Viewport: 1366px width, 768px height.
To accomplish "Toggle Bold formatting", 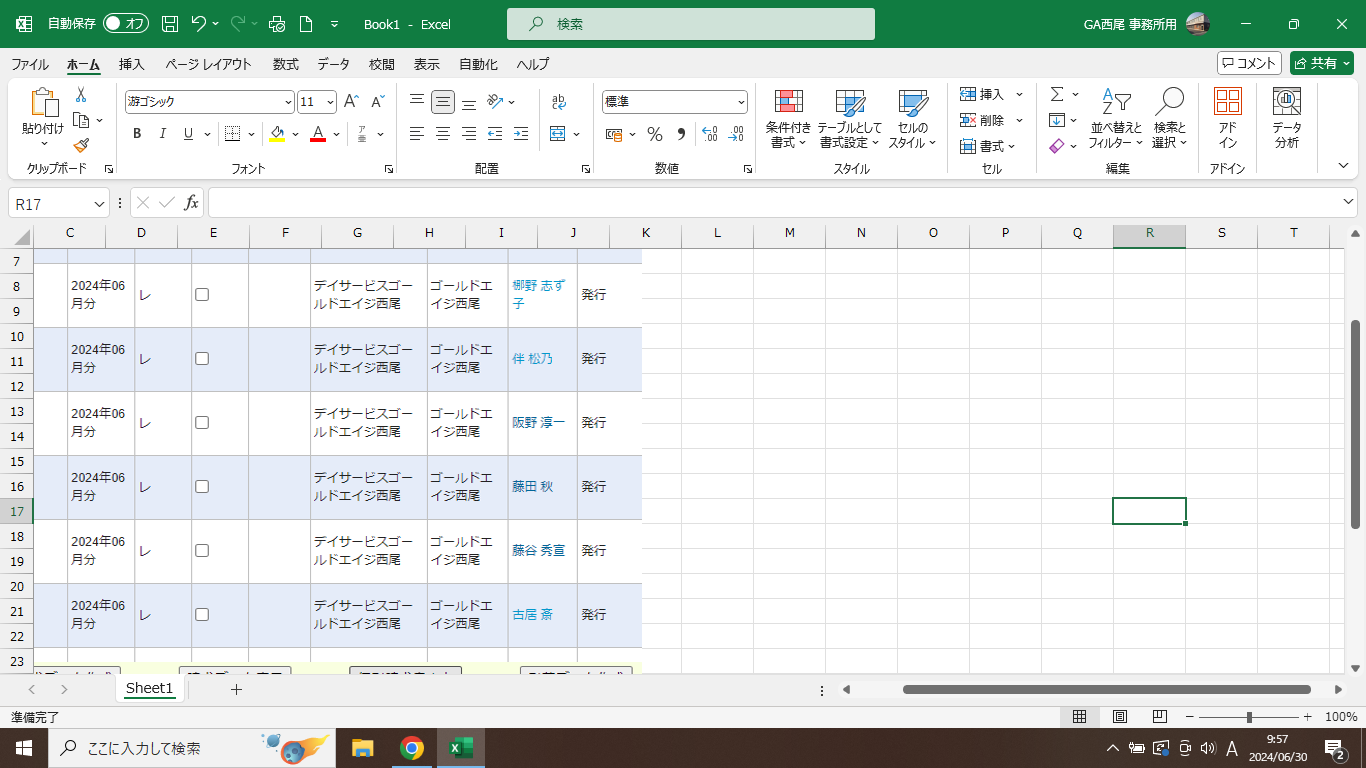I will pyautogui.click(x=137, y=134).
